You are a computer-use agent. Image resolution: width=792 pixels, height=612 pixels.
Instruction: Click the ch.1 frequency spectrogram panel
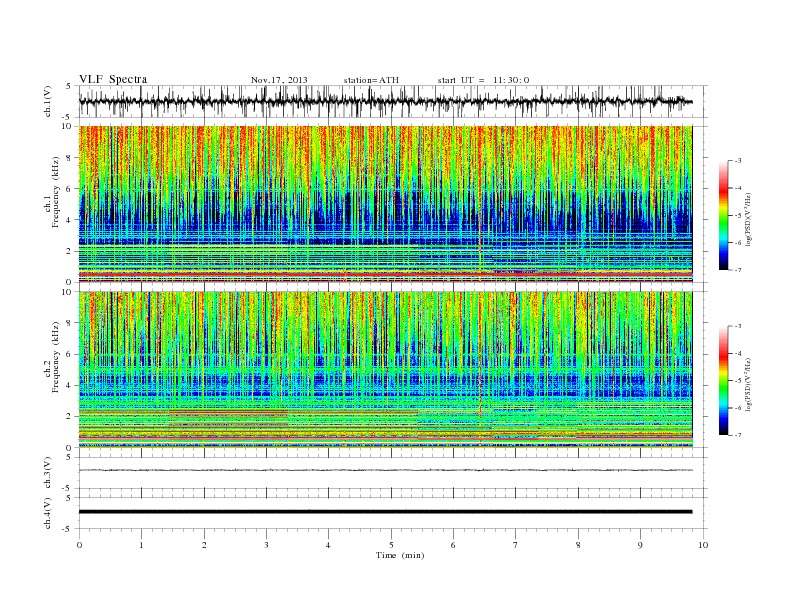[385, 204]
